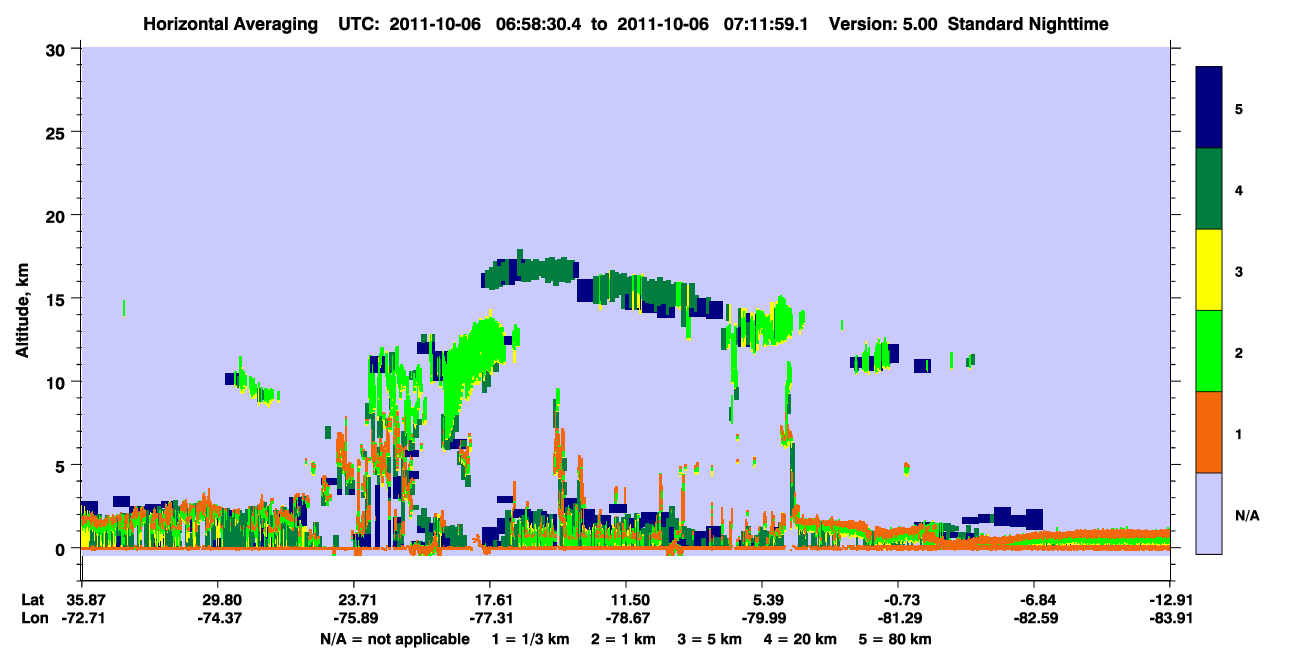1300x667 pixels.
Task: Click the colorbar label 'N/A'
Action: pos(1246,515)
